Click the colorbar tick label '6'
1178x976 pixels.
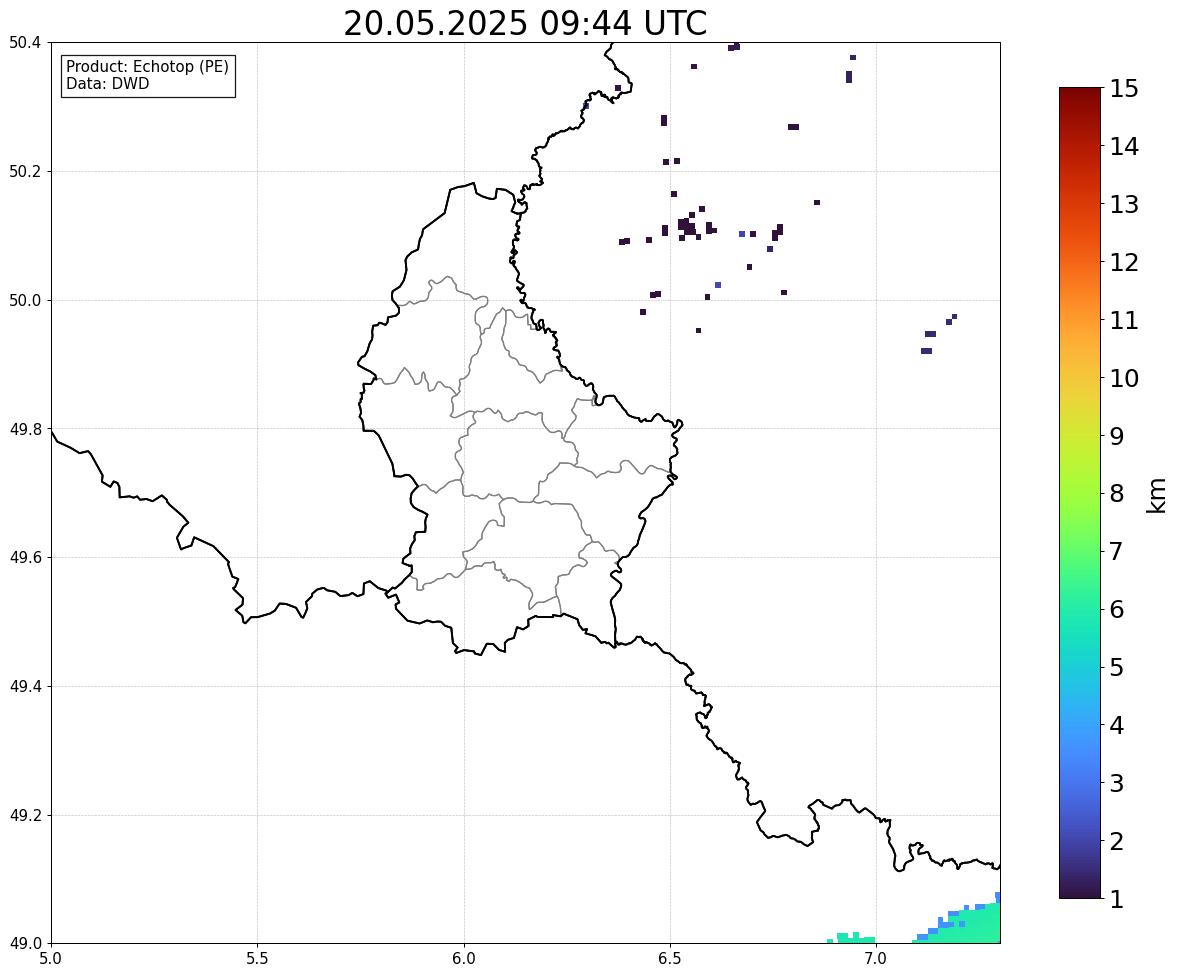[1117, 609]
